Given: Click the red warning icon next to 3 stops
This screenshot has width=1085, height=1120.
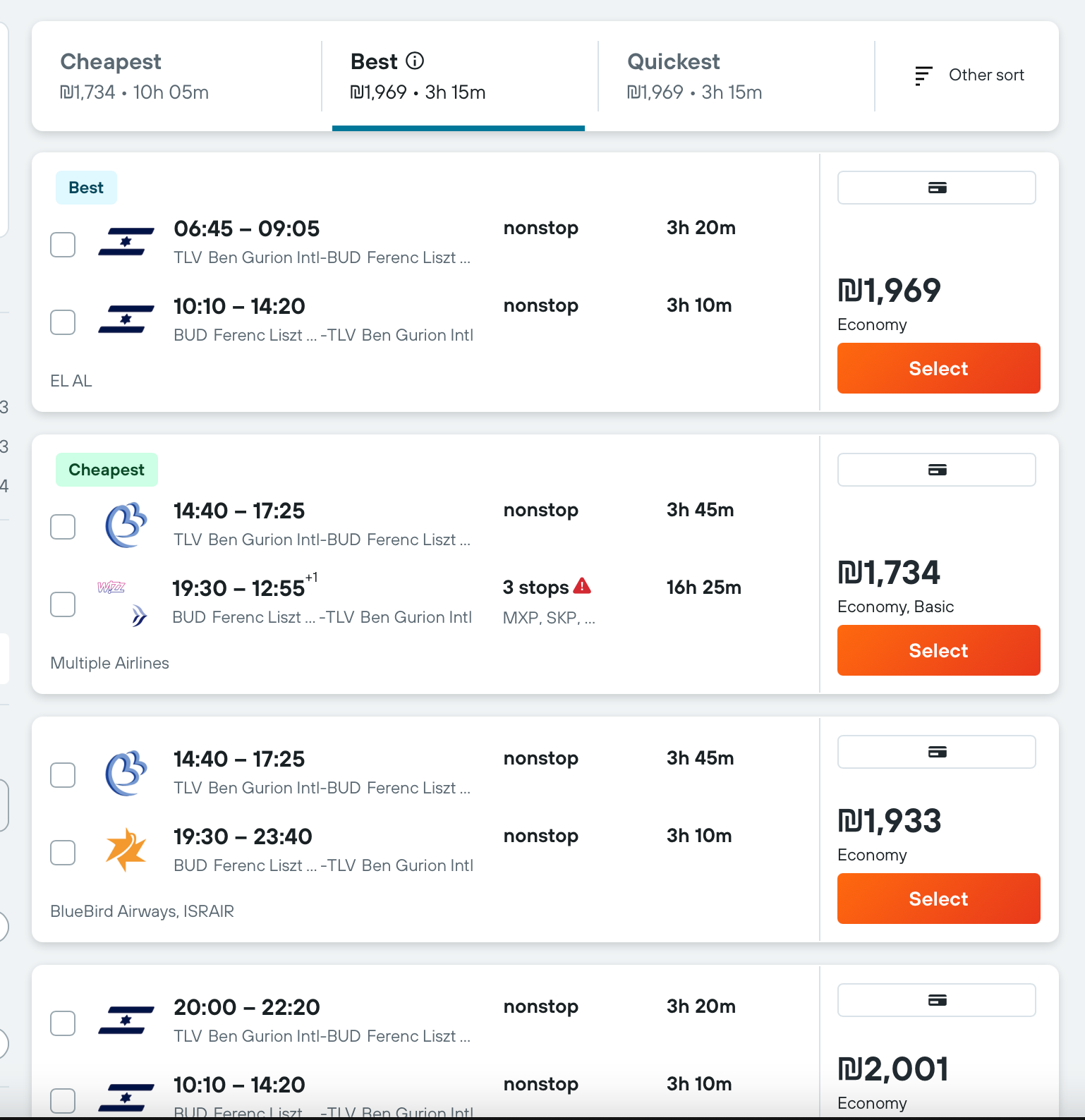Looking at the screenshot, I should (582, 585).
